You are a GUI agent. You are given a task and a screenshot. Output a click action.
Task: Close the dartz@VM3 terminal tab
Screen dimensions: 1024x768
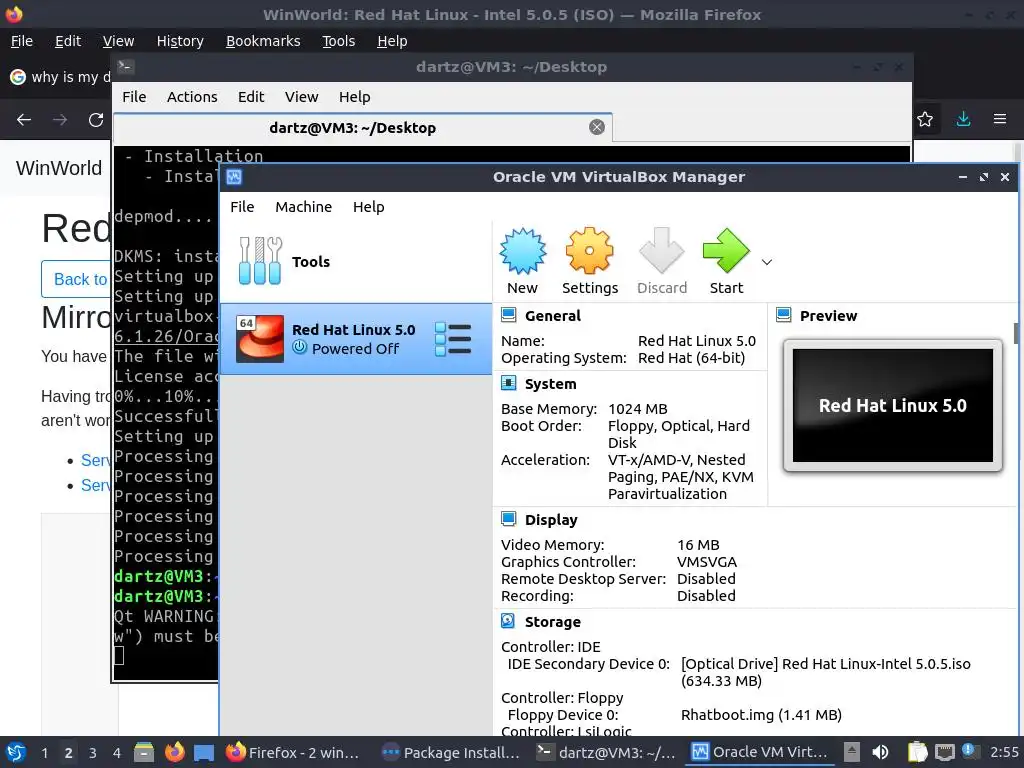(x=596, y=127)
